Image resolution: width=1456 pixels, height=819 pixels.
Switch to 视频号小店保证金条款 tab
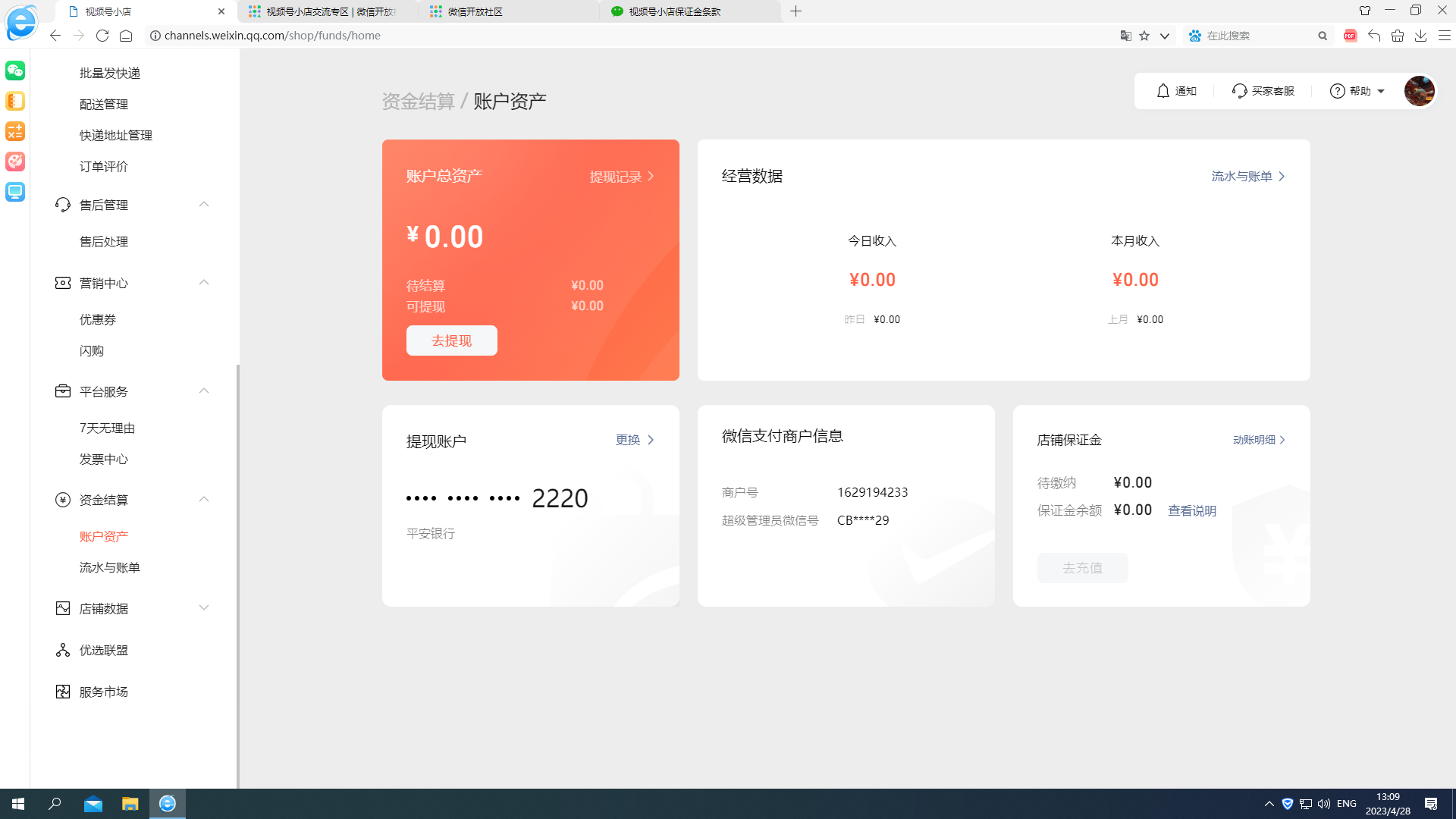(674, 11)
